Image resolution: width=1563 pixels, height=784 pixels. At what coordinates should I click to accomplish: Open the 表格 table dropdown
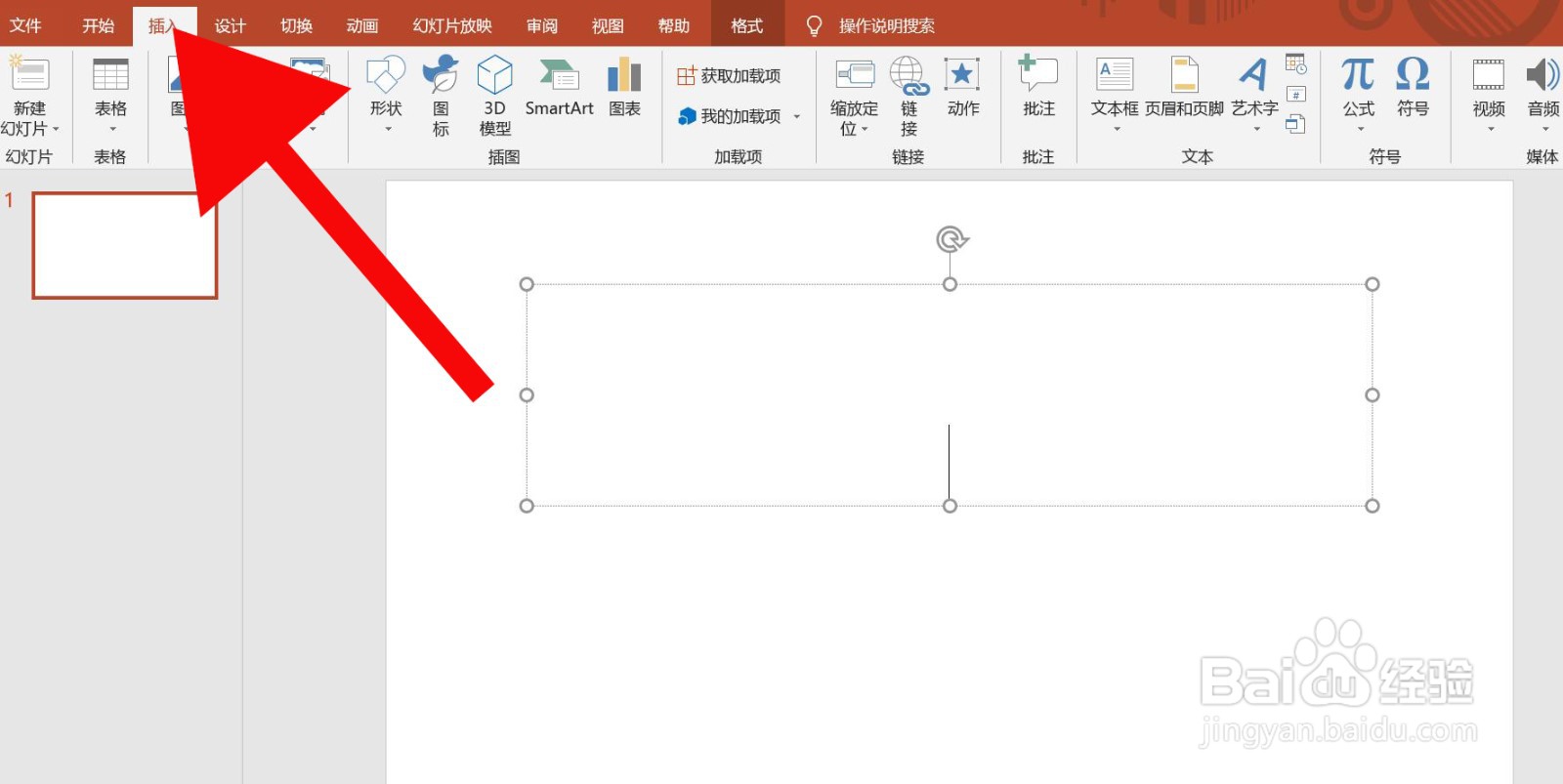tap(110, 96)
